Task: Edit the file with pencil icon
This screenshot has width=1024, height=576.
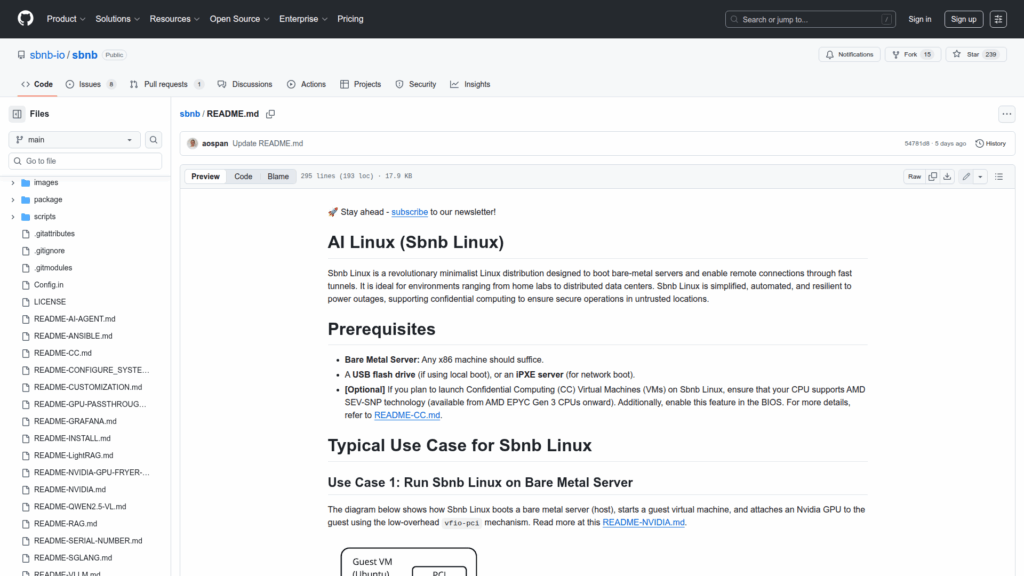Action: click(966, 176)
